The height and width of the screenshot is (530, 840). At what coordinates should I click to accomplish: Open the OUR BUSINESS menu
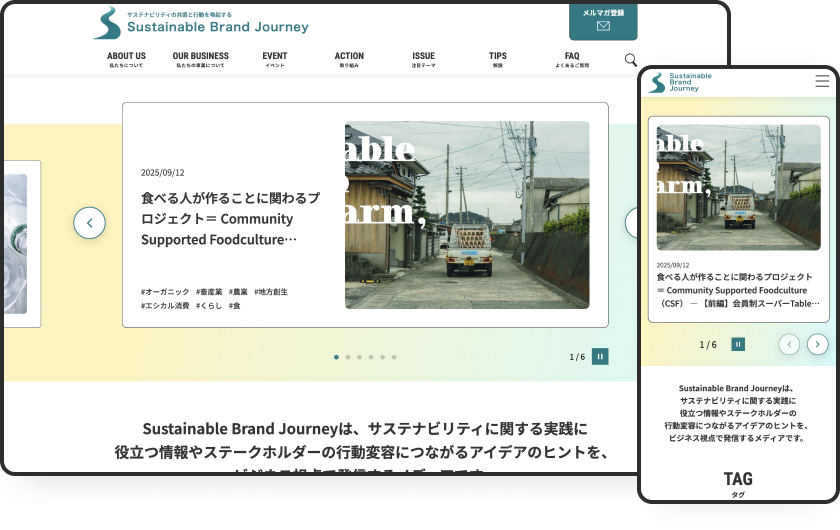pyautogui.click(x=200, y=59)
